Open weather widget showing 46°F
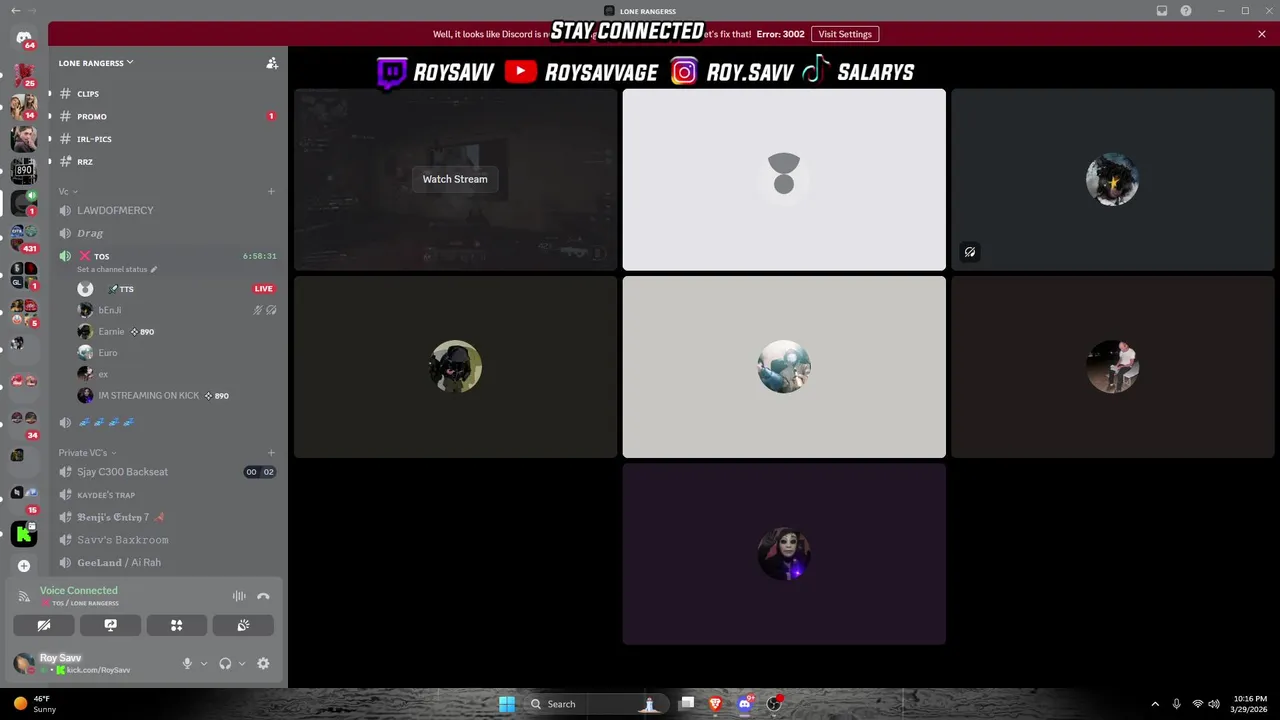This screenshot has width=1280, height=720. [x=34, y=704]
